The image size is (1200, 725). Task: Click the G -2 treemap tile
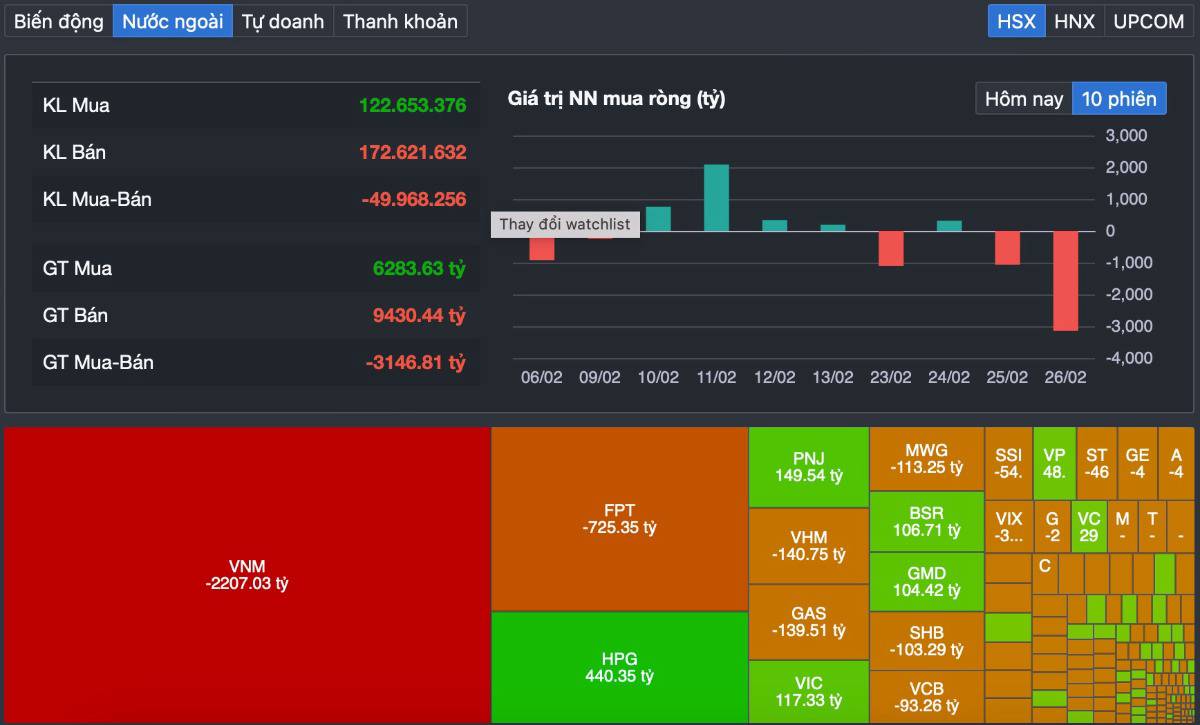1052,527
